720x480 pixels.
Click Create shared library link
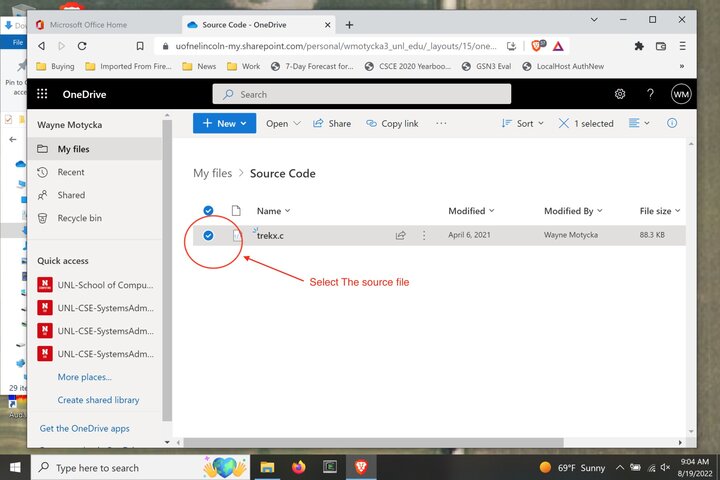[98, 400]
